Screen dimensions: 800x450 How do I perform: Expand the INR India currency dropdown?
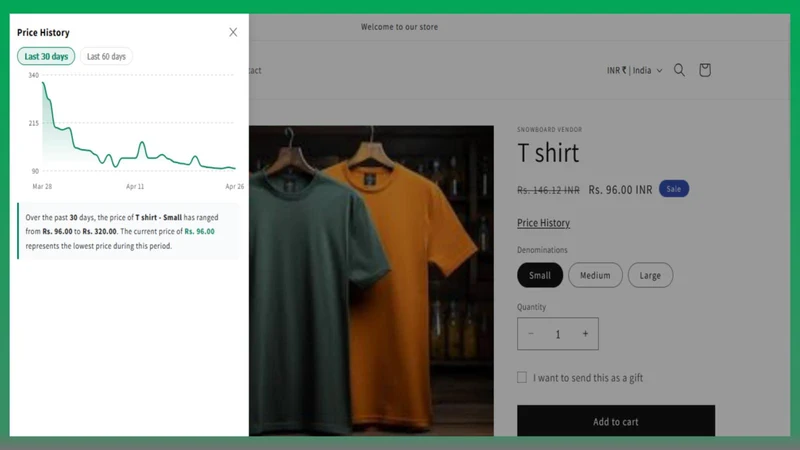tap(634, 70)
